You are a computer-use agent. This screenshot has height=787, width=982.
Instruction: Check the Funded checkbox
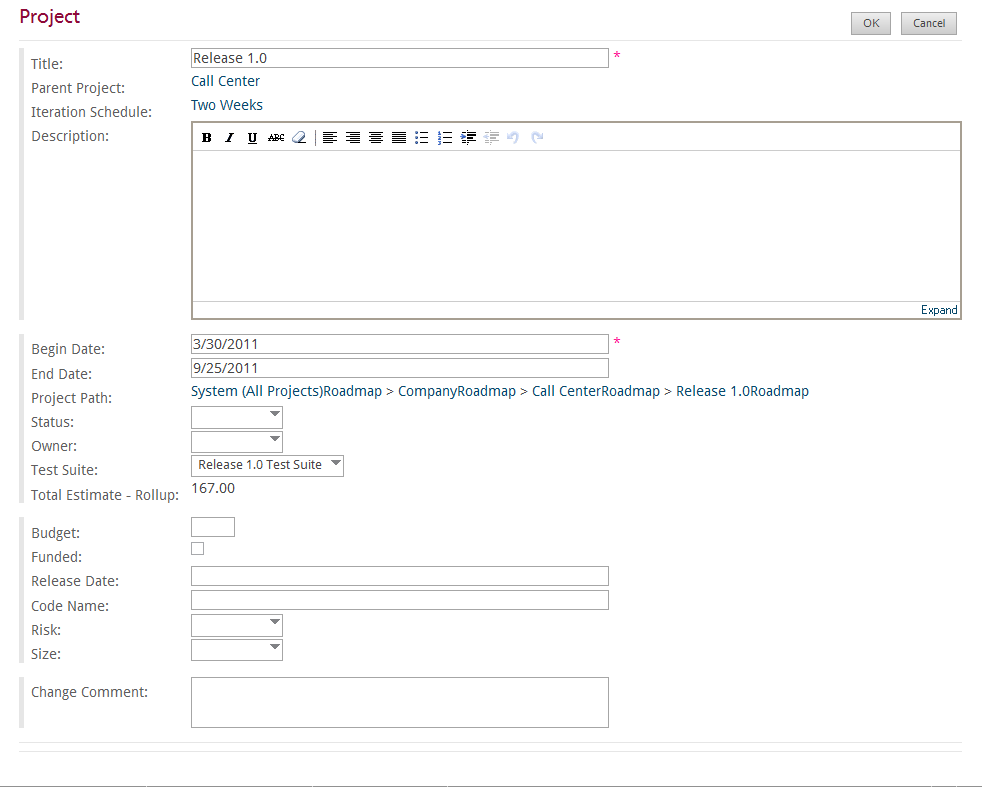pyautogui.click(x=197, y=548)
